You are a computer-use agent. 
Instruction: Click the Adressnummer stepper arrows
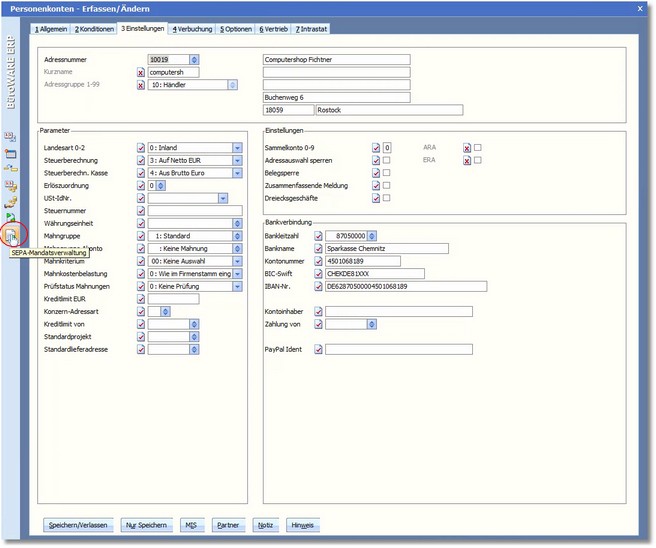coord(194,60)
